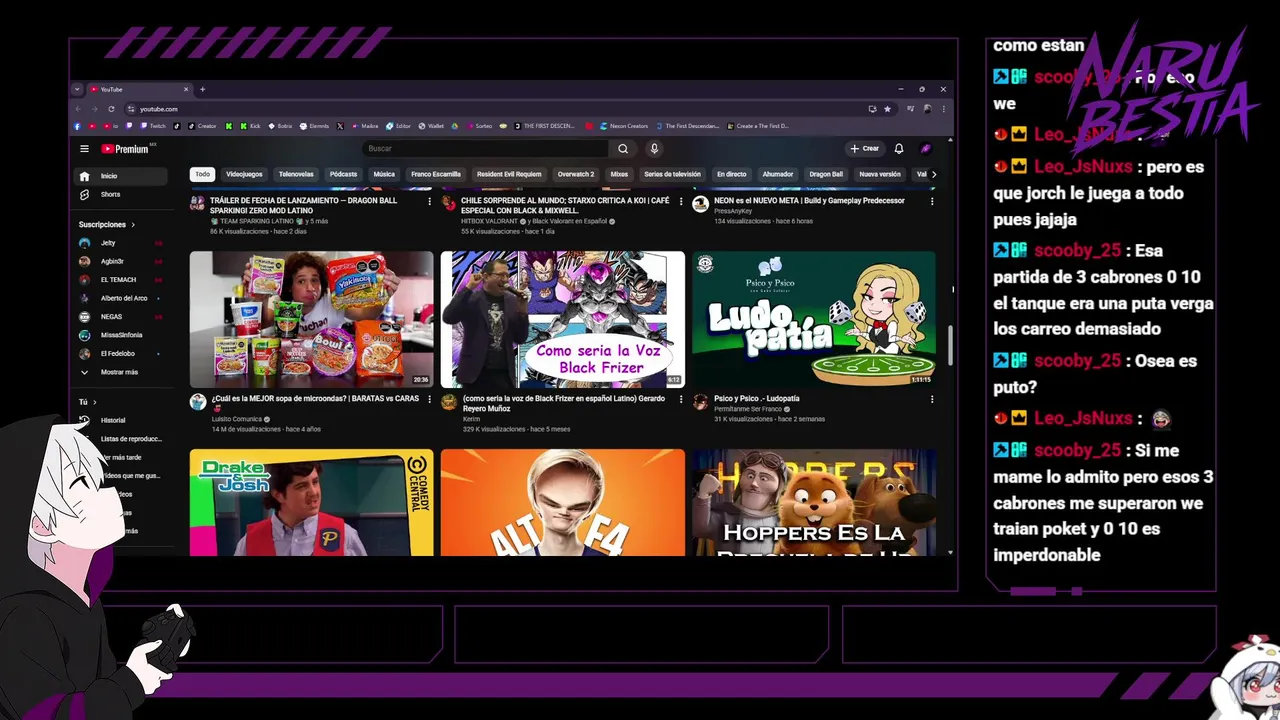The height and width of the screenshot is (720, 1280).
Task: Open the browser three-dot menu
Action: [943, 109]
